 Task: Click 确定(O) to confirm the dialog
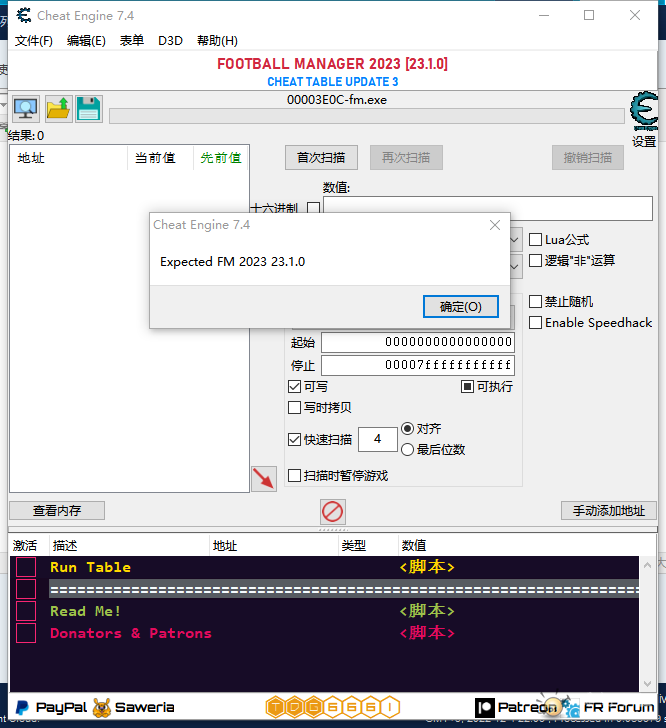[x=461, y=307]
